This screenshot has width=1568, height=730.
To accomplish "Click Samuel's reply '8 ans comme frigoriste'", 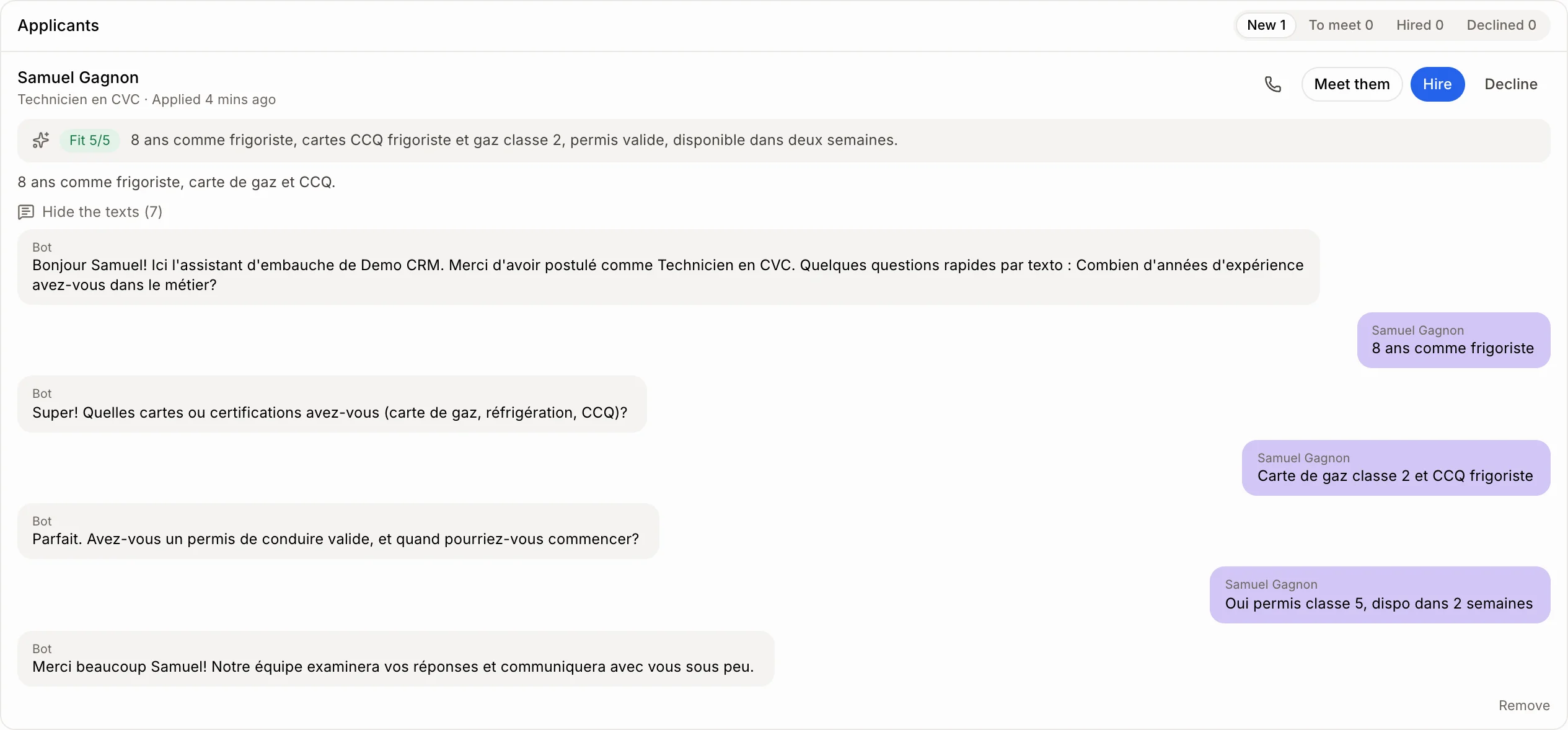I will [1453, 340].
